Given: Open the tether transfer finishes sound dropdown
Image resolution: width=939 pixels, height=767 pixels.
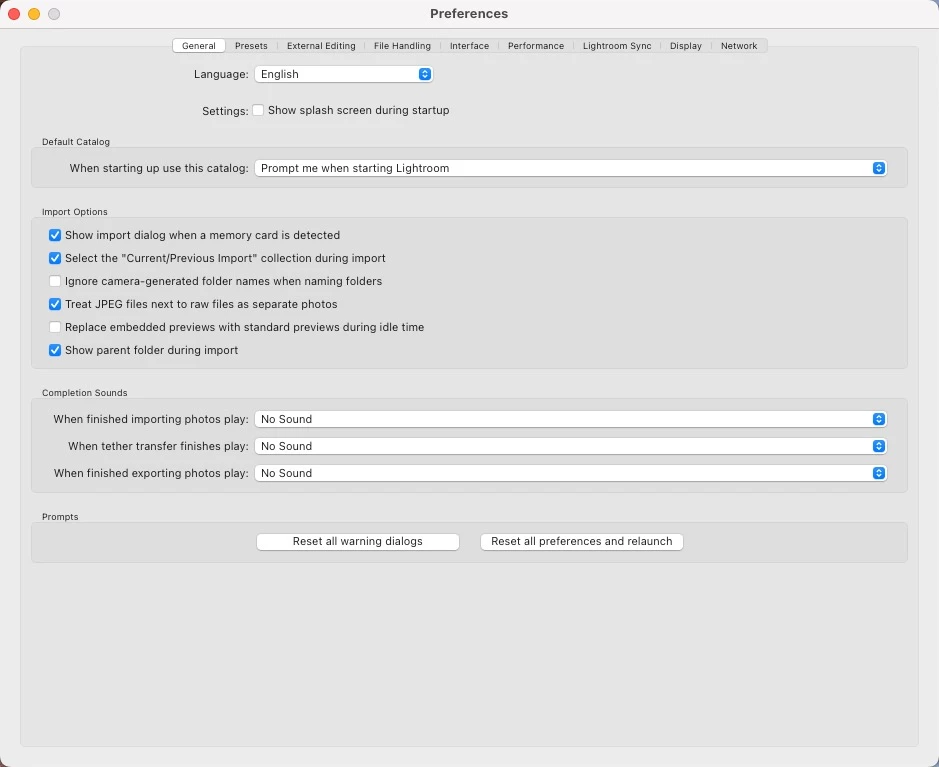Looking at the screenshot, I should coord(570,446).
